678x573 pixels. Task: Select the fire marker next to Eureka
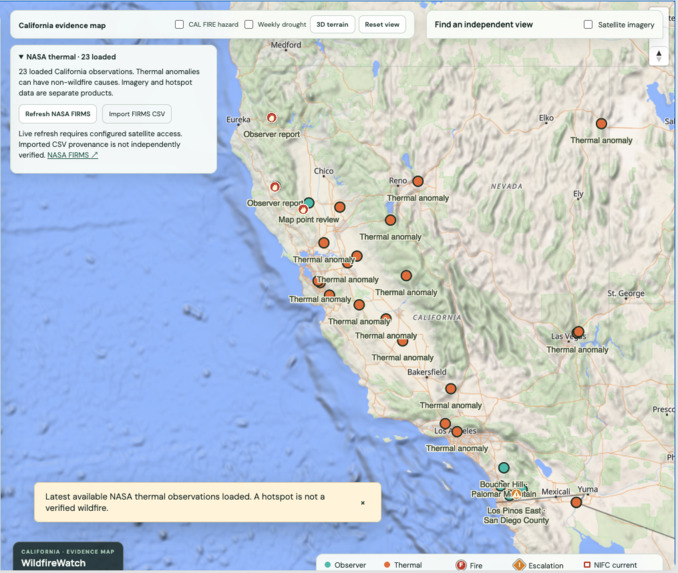(x=271, y=118)
